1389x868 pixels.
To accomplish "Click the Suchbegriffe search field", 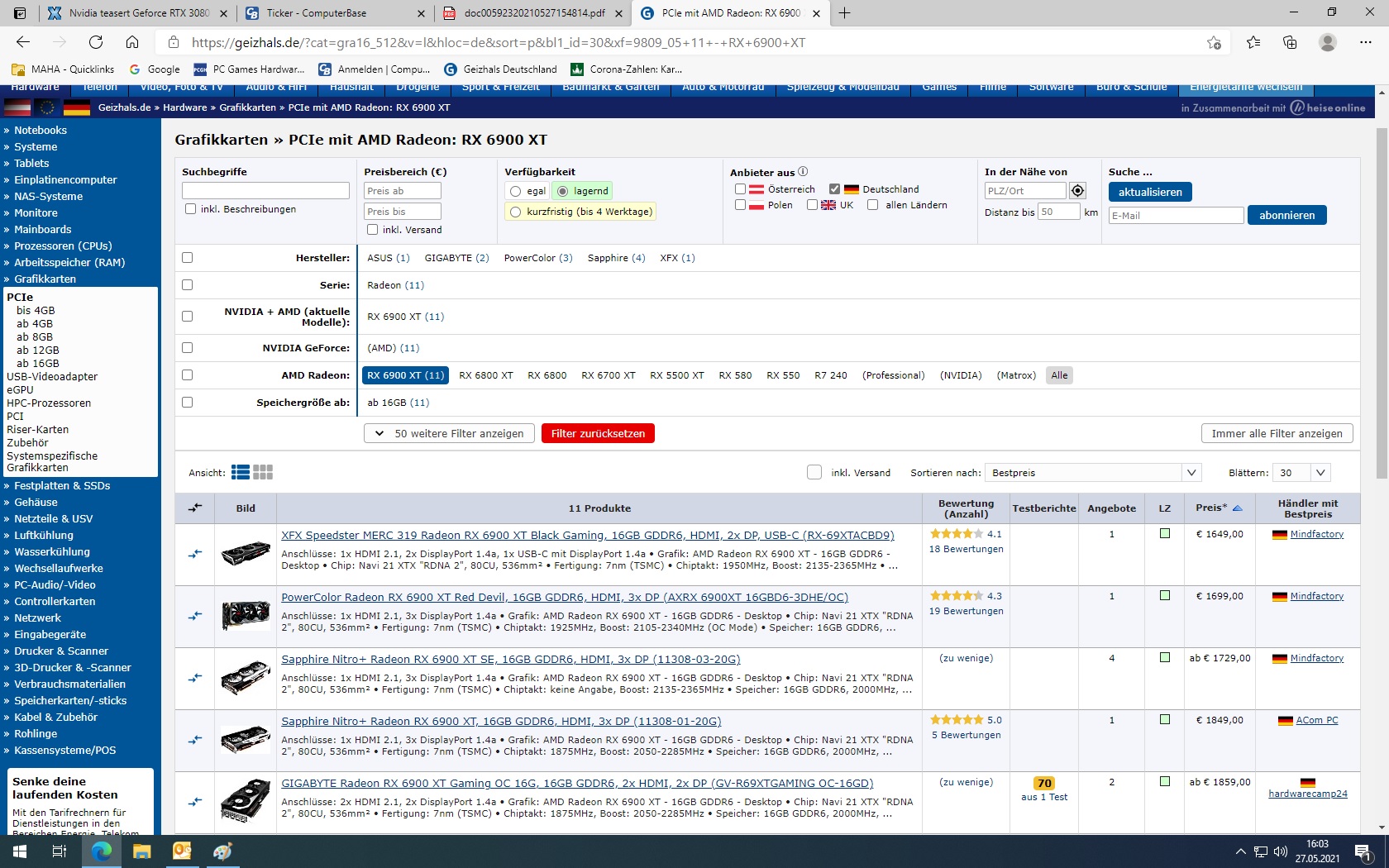I will pyautogui.click(x=265, y=191).
